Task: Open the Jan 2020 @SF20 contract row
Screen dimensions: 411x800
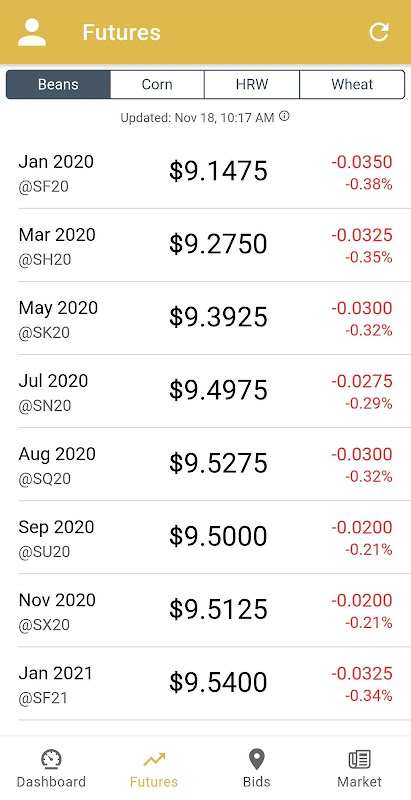Action: tap(206, 172)
